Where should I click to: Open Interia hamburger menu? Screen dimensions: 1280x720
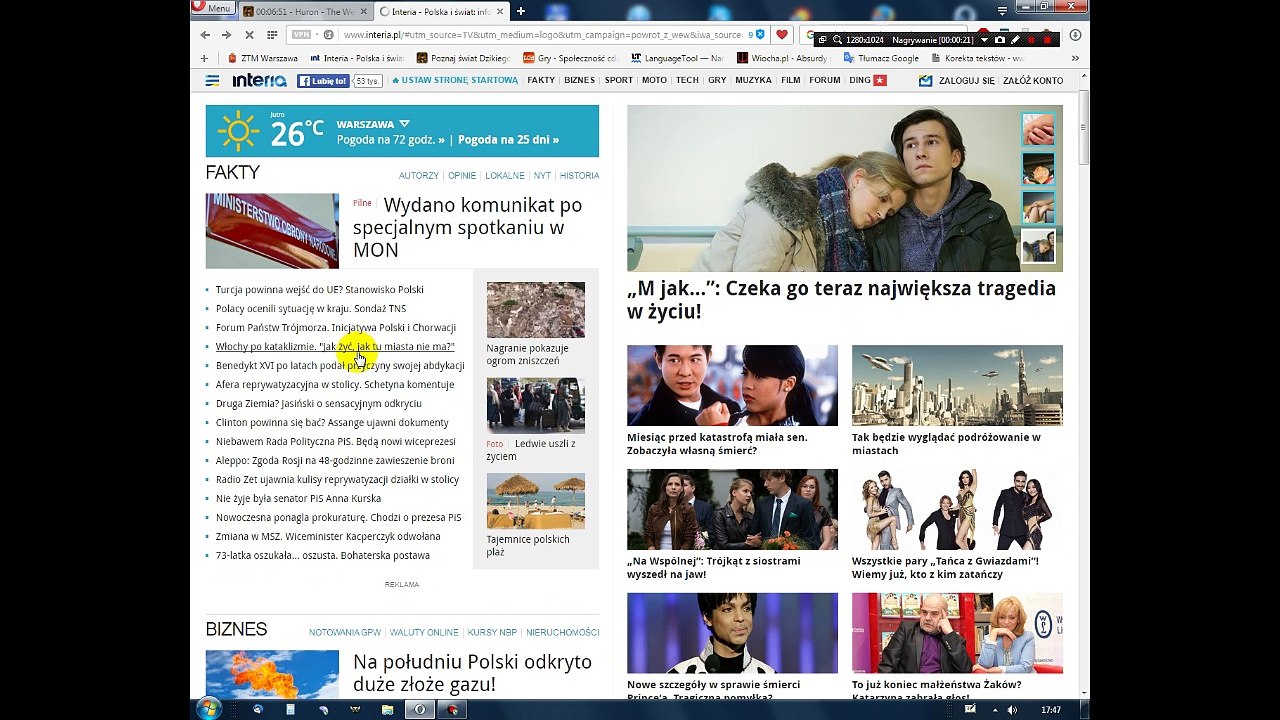tap(212, 80)
